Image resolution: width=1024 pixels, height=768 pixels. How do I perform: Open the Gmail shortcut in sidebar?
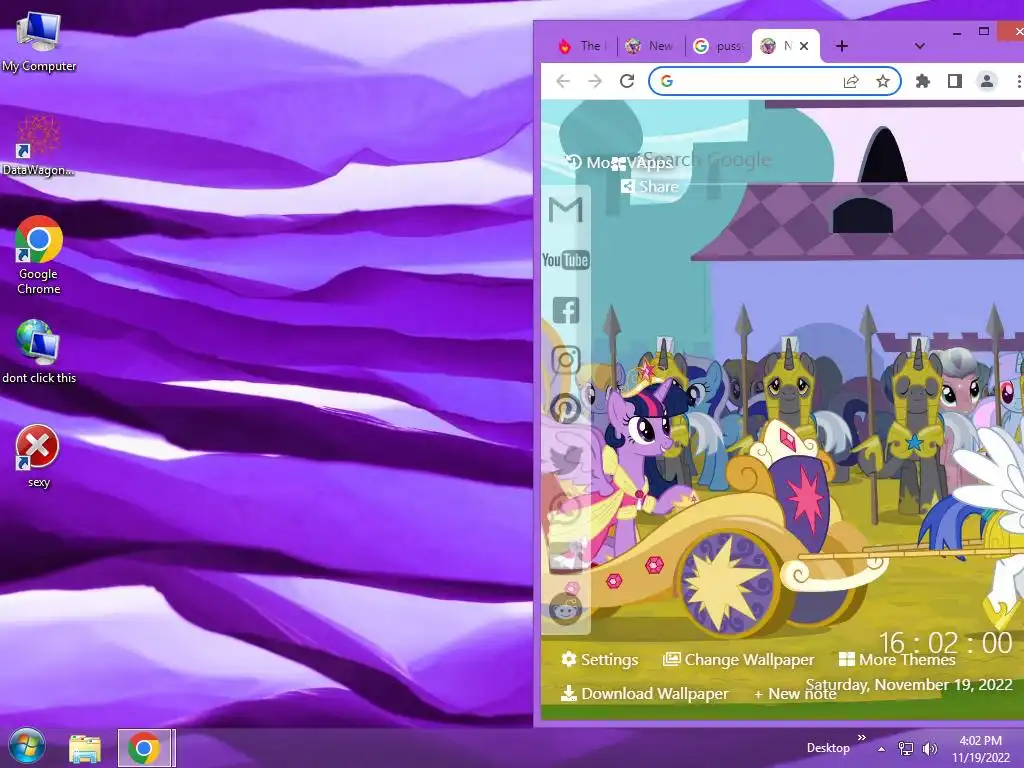tap(566, 210)
